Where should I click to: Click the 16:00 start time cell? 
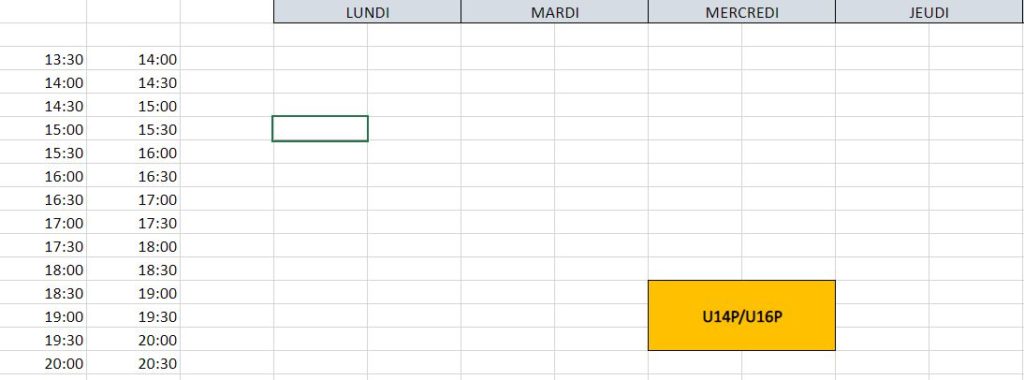click(43, 176)
